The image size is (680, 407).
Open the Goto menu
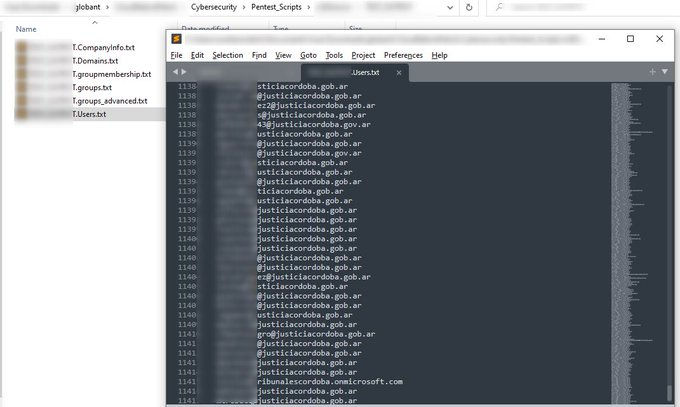308,55
